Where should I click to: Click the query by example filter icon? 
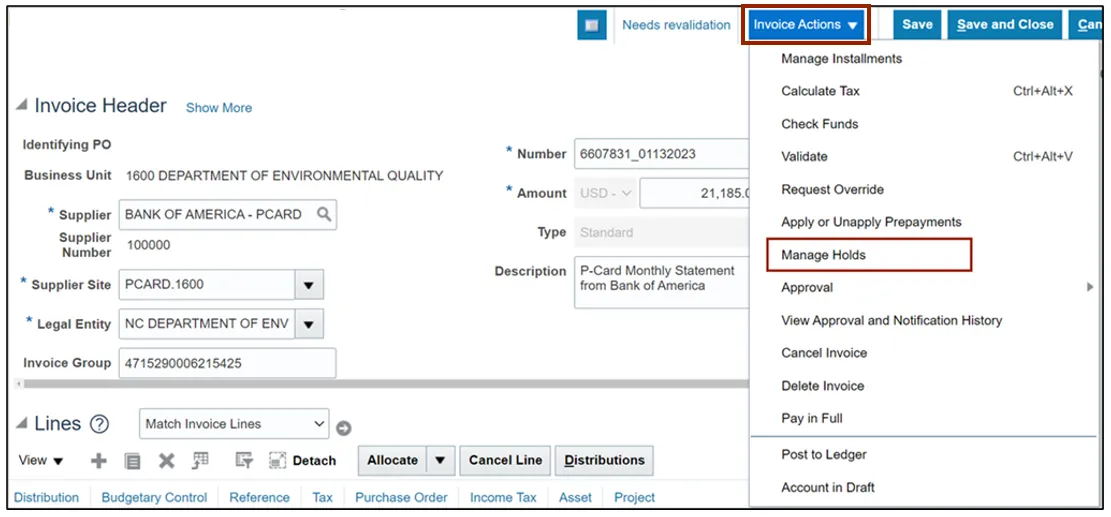tap(243, 461)
